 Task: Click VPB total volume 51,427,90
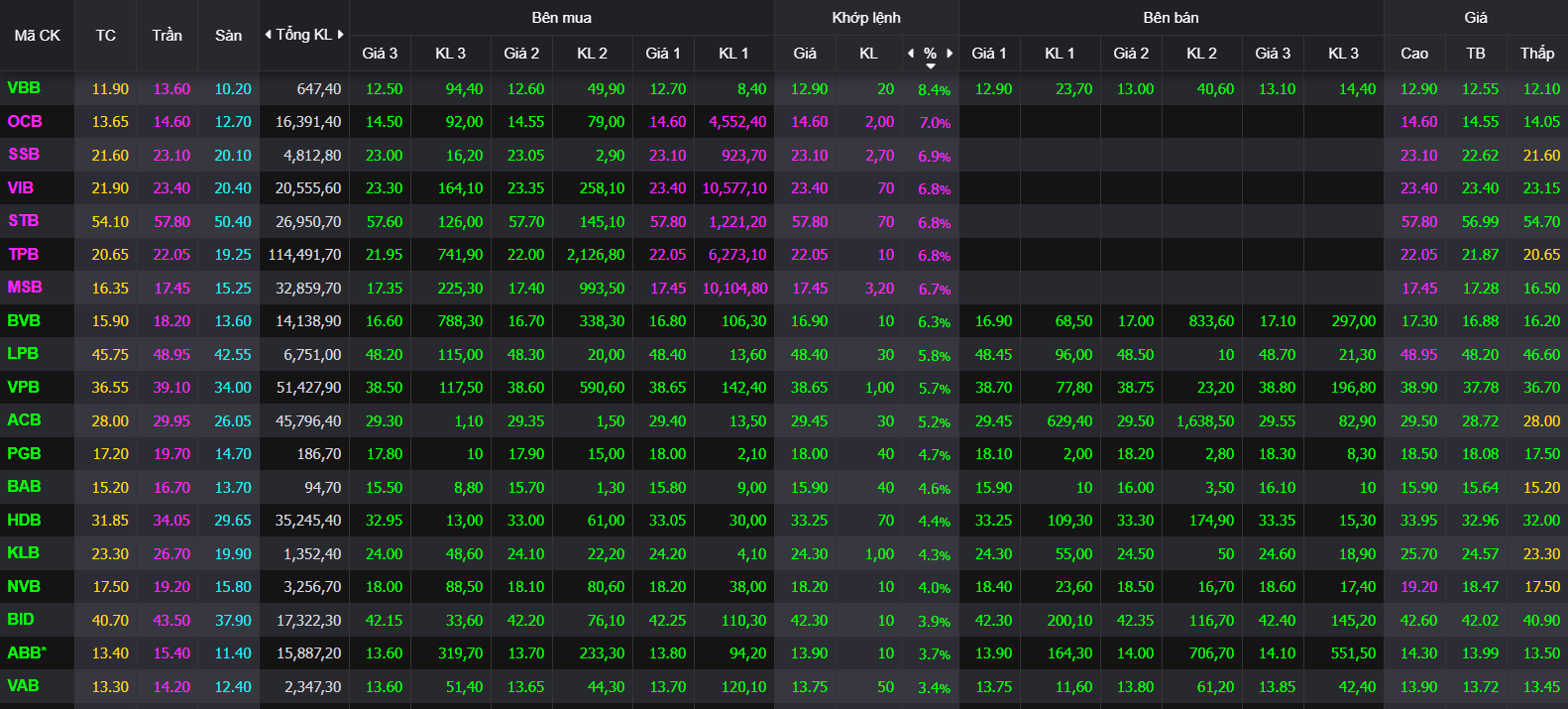pos(308,388)
